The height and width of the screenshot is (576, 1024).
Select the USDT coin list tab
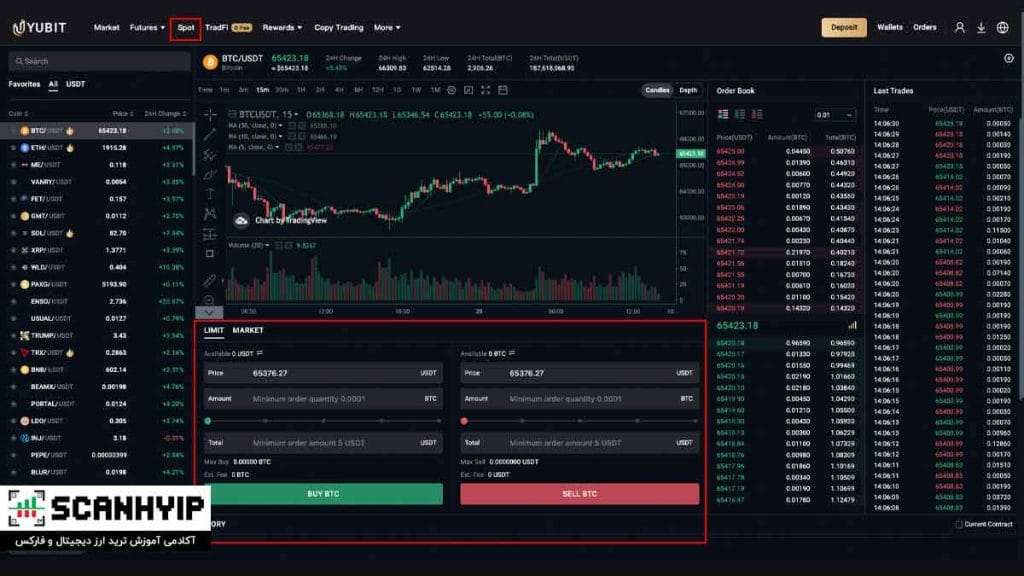click(x=76, y=84)
